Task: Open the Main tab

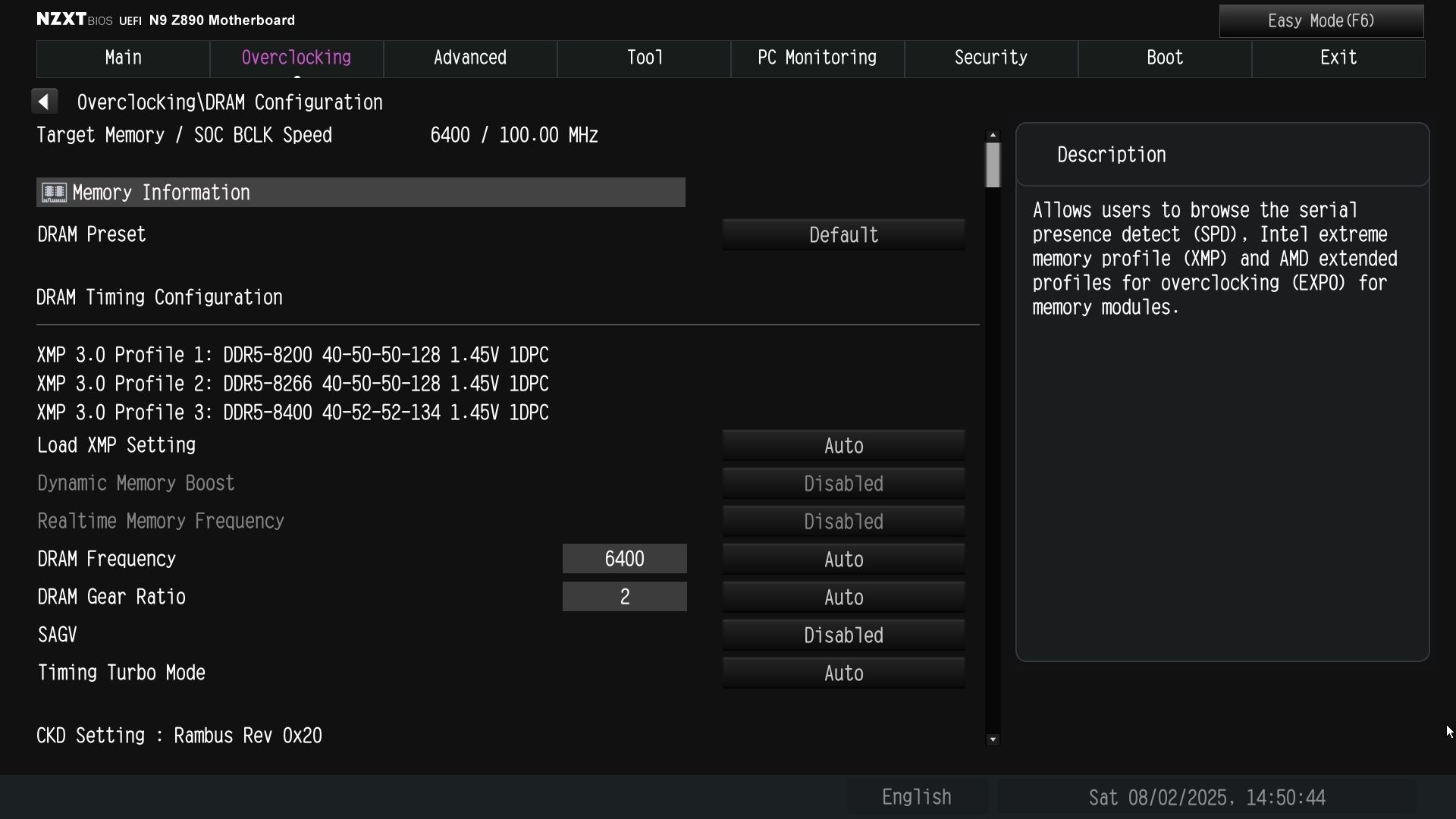Action: pos(123,58)
